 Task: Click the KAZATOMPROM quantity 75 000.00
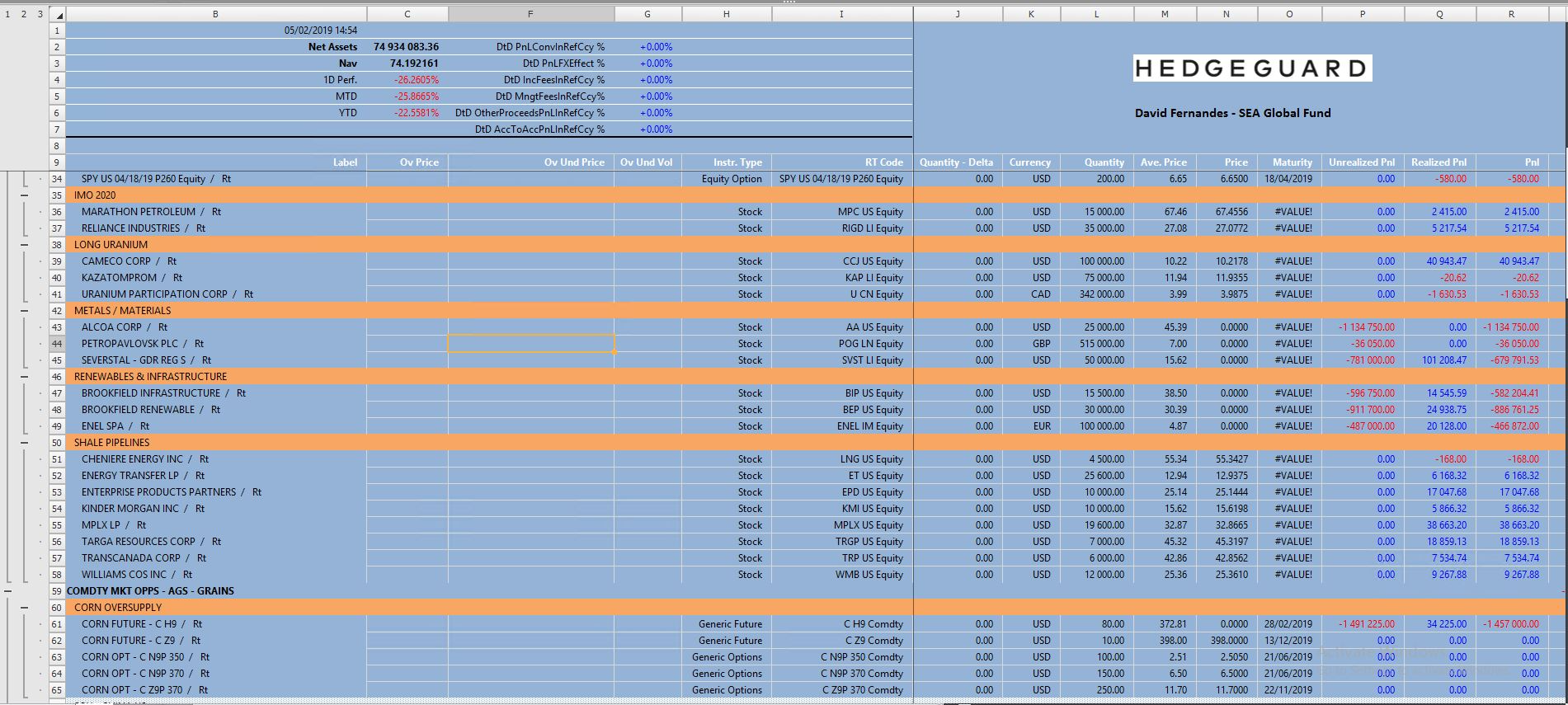pos(1097,278)
